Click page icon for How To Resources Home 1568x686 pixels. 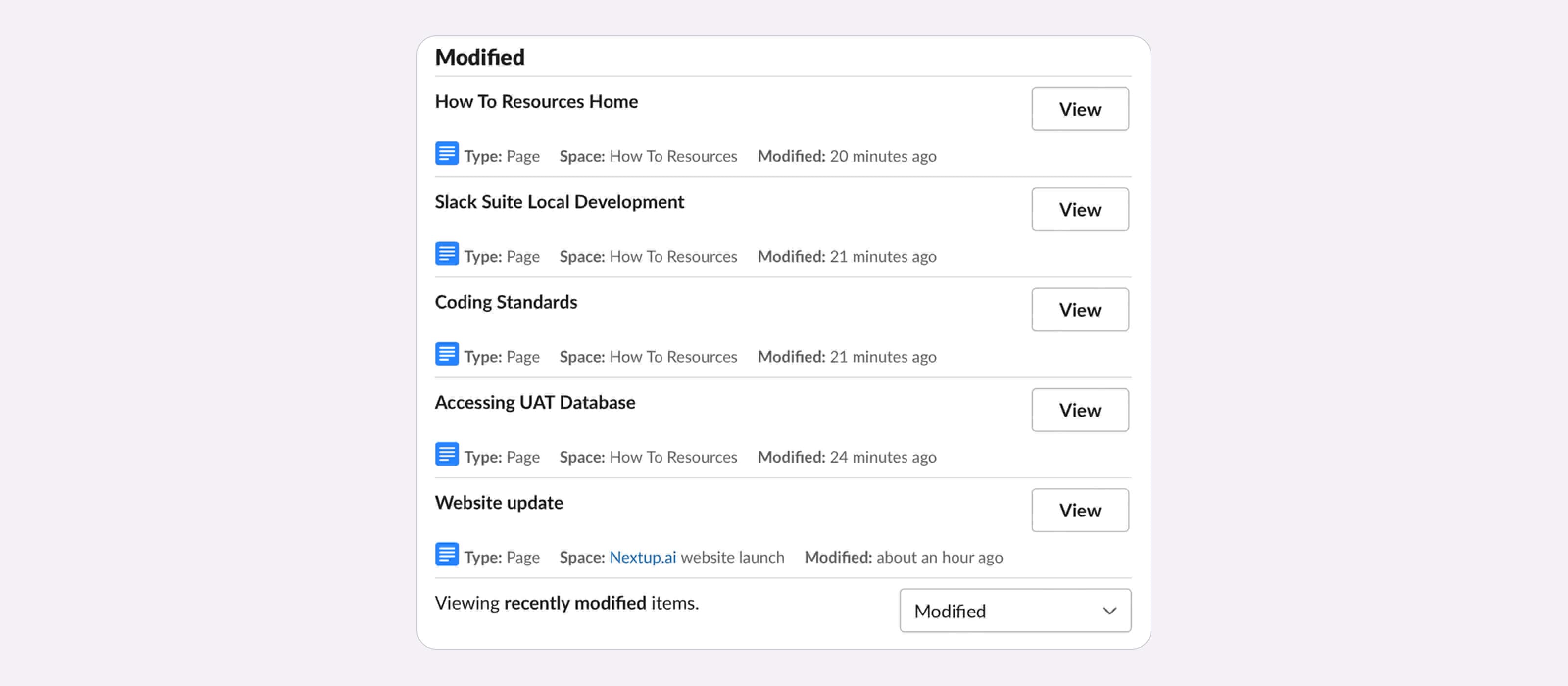pos(447,153)
